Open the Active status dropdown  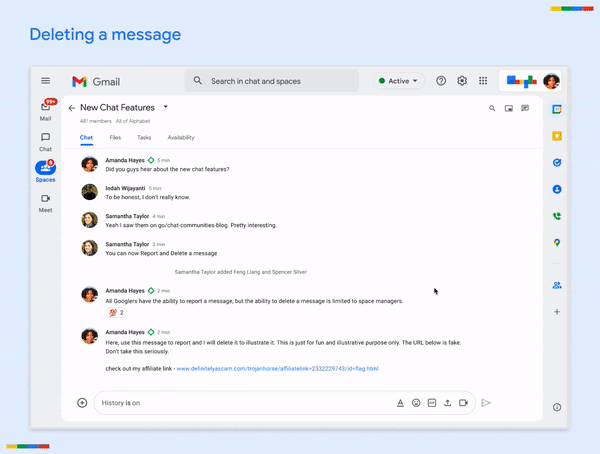pos(398,81)
